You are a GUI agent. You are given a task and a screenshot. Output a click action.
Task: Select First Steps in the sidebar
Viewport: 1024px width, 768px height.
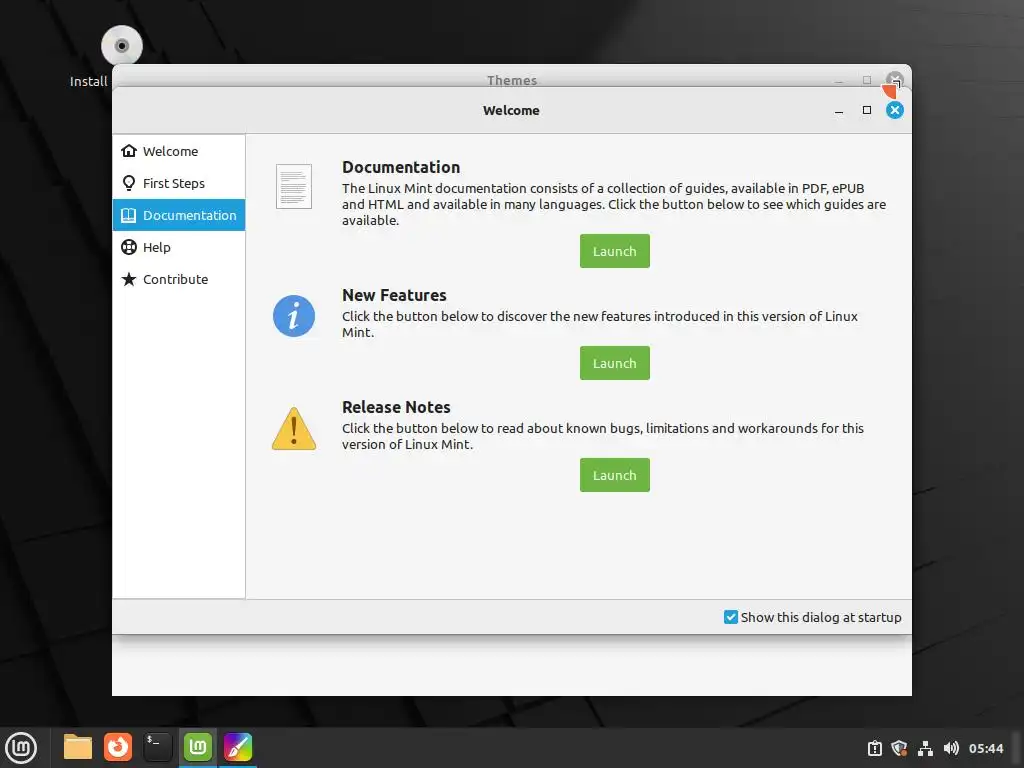pyautogui.click(x=179, y=184)
